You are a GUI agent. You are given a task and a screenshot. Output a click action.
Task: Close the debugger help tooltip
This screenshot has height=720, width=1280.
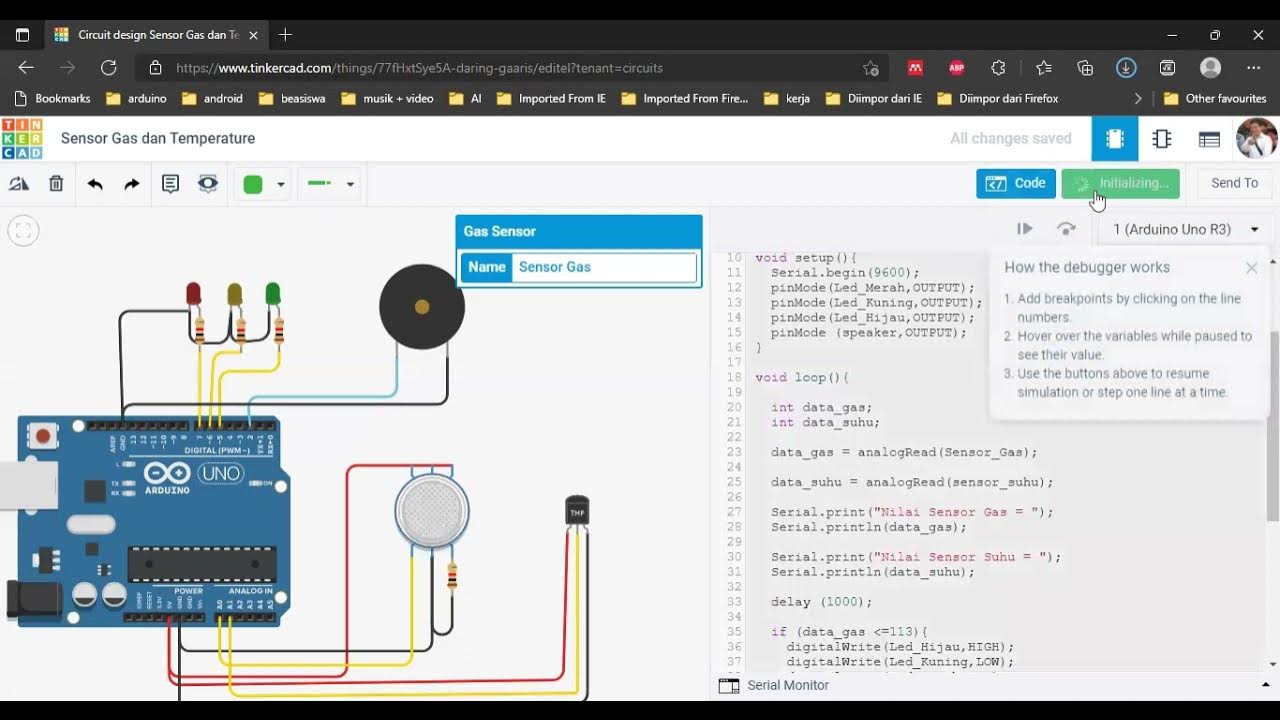point(1251,268)
